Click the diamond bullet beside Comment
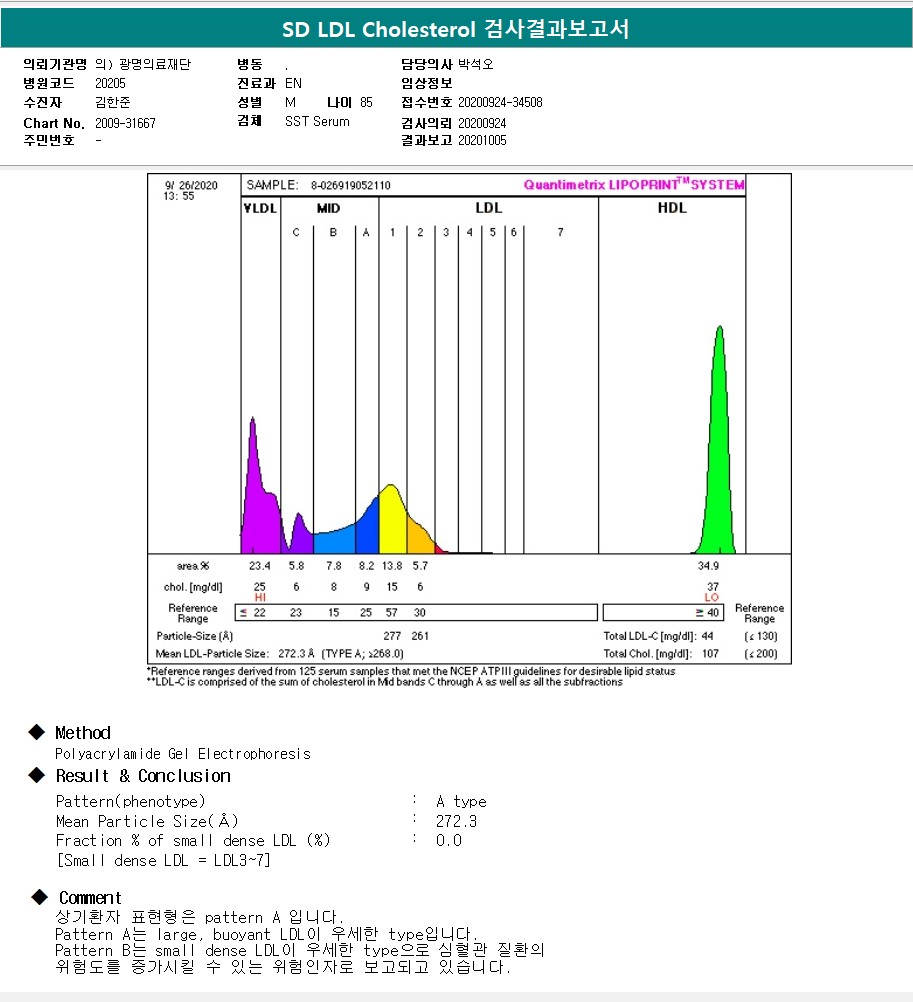Screen dimensions: 913x1002 (40, 897)
